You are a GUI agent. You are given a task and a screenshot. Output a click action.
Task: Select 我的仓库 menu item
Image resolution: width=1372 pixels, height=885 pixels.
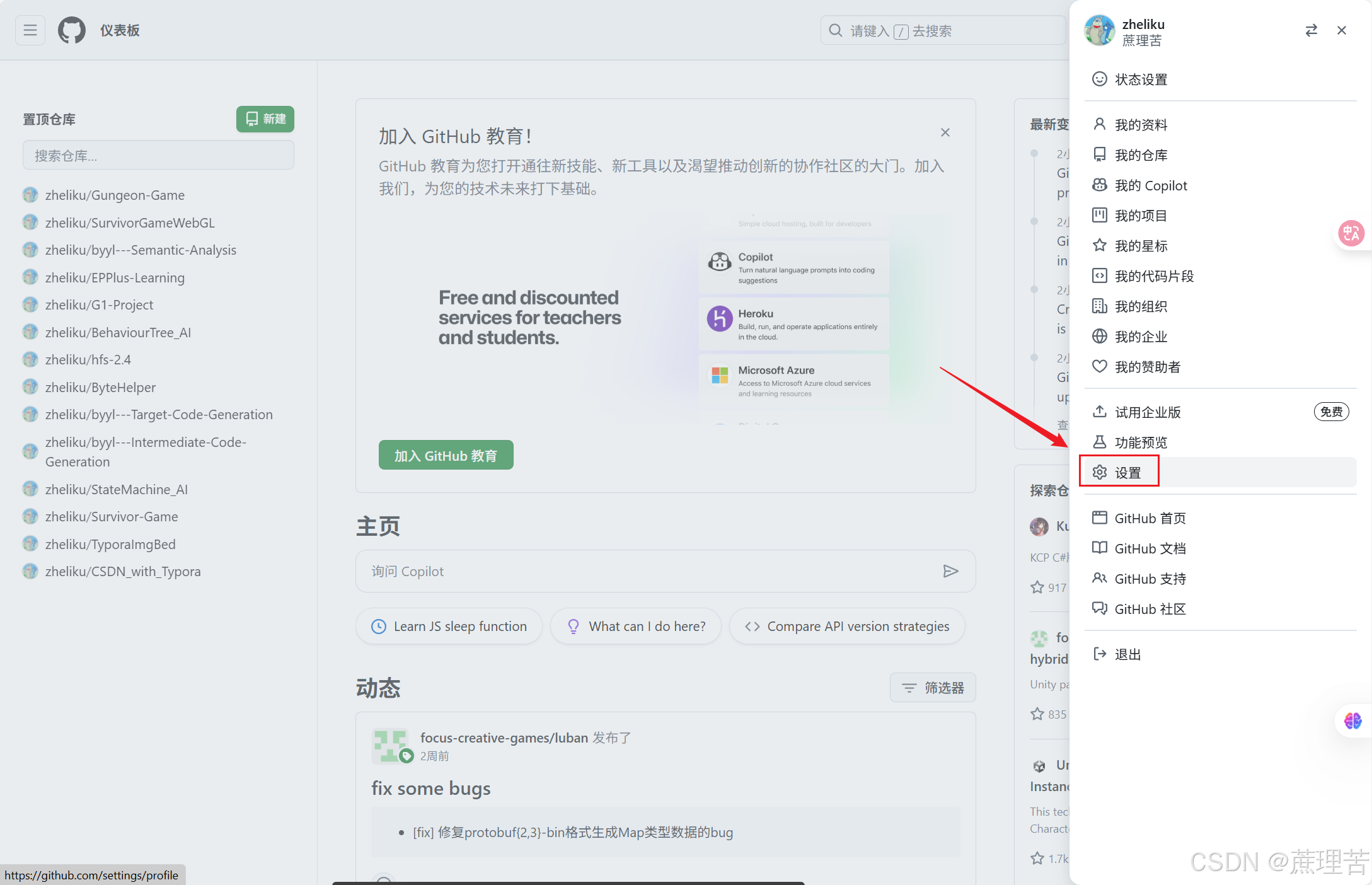1141,155
